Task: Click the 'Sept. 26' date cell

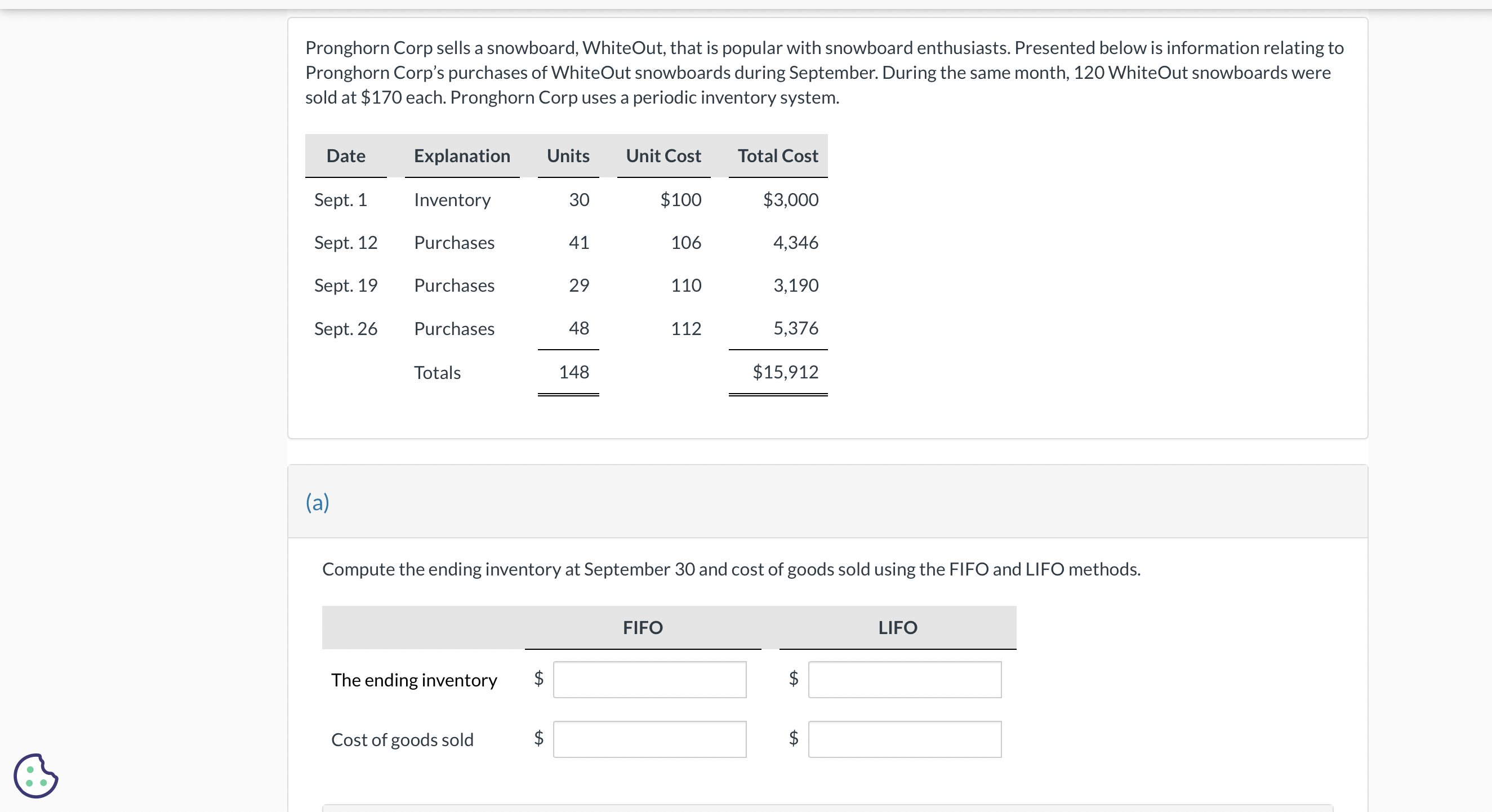Action: pyautogui.click(x=346, y=328)
